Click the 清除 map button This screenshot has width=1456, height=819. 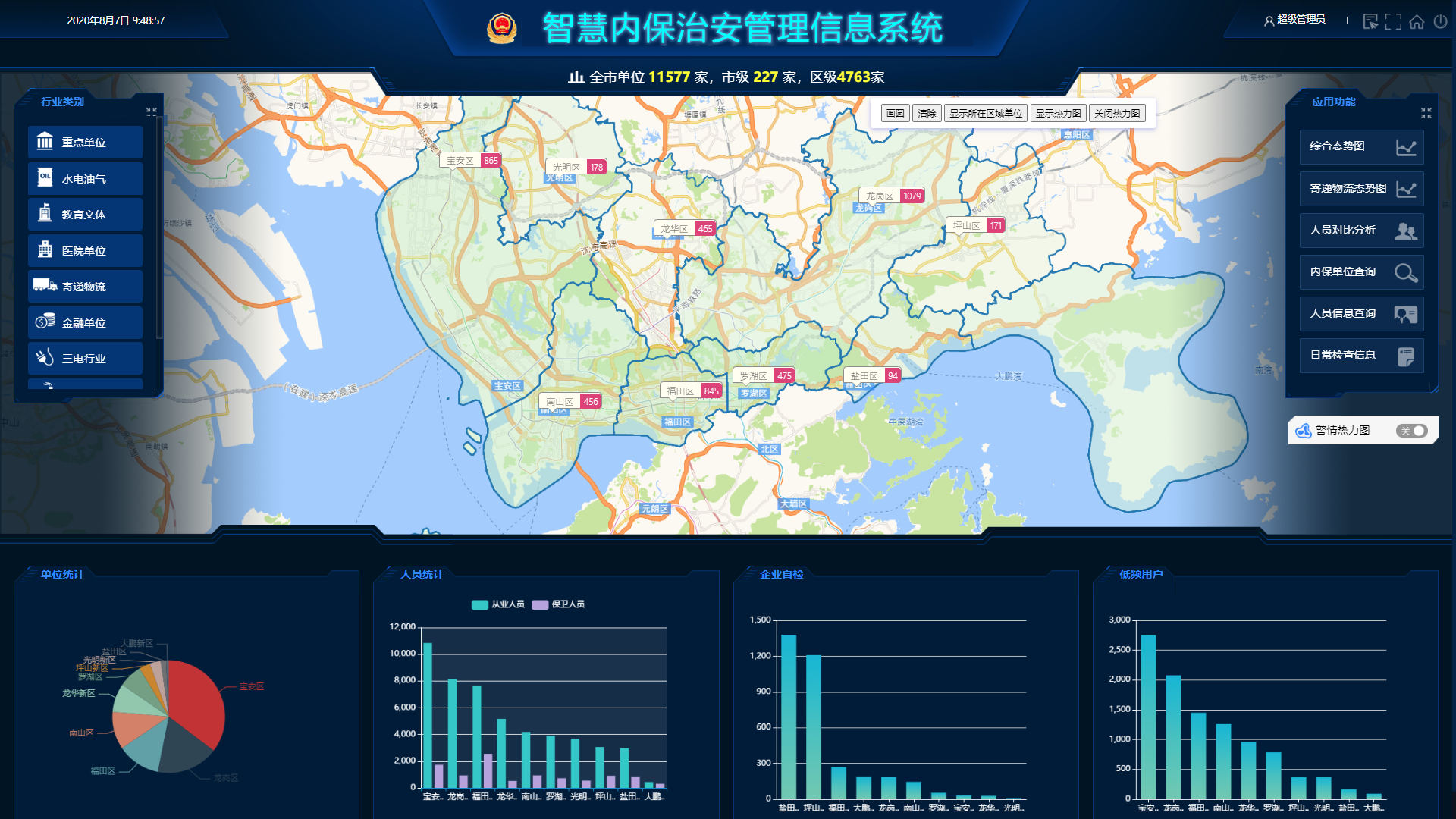927,113
